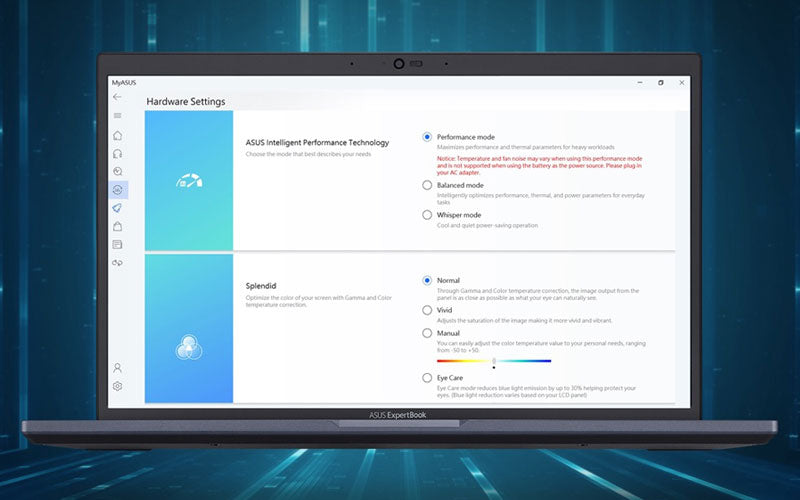Expand the hamburger navigation menu
The width and height of the screenshot is (800, 500).
point(117,116)
